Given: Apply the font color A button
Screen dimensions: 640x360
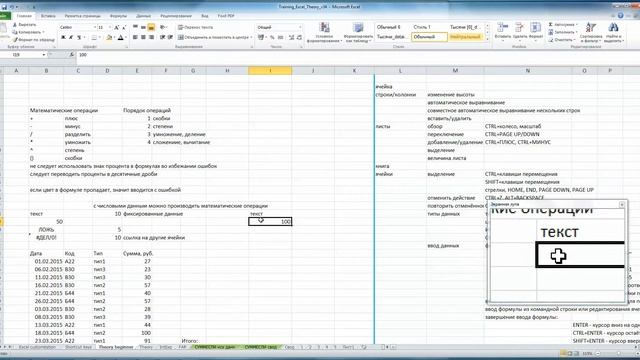Looking at the screenshot, I should (x=120, y=38).
